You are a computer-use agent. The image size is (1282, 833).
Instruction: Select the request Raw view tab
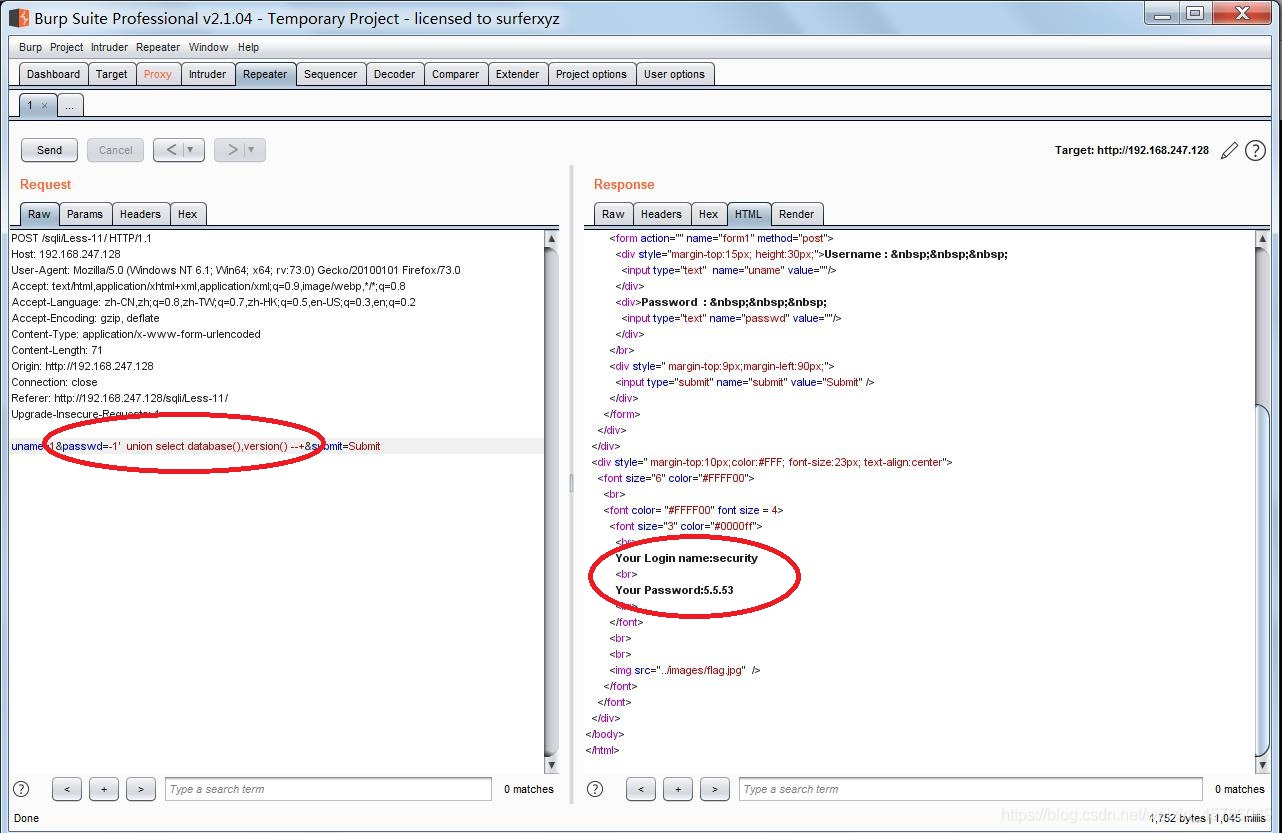tap(39, 214)
